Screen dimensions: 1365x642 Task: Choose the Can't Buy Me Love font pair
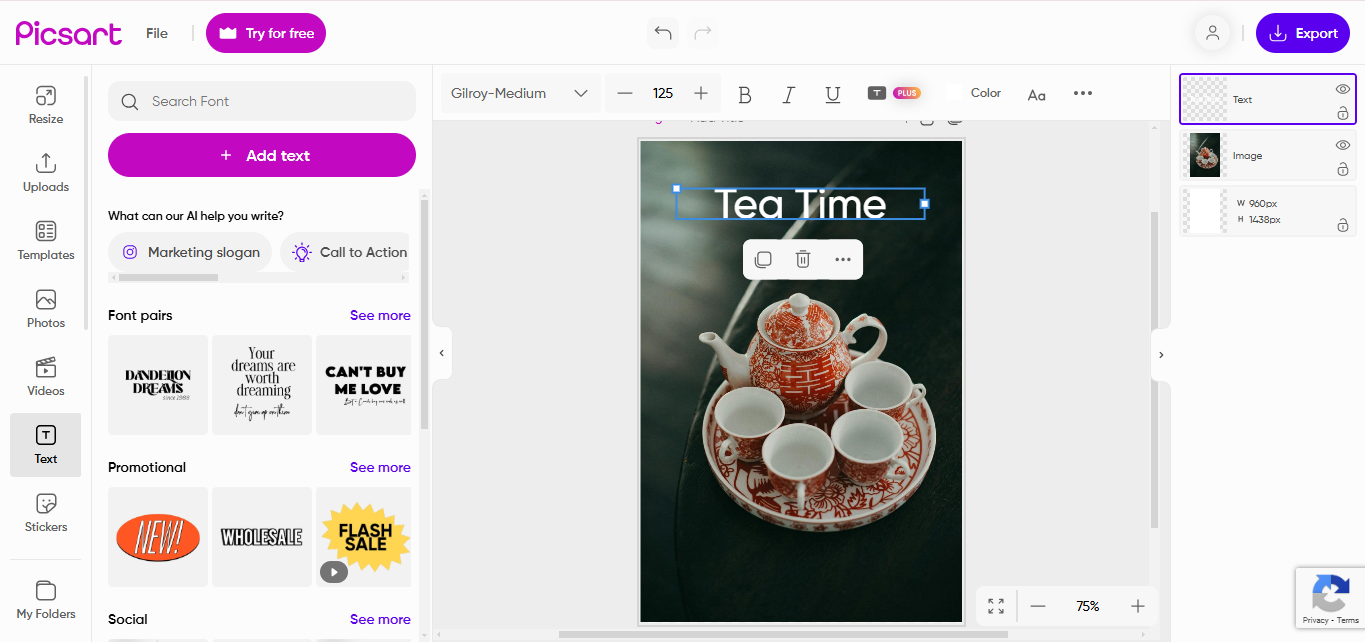(x=364, y=385)
